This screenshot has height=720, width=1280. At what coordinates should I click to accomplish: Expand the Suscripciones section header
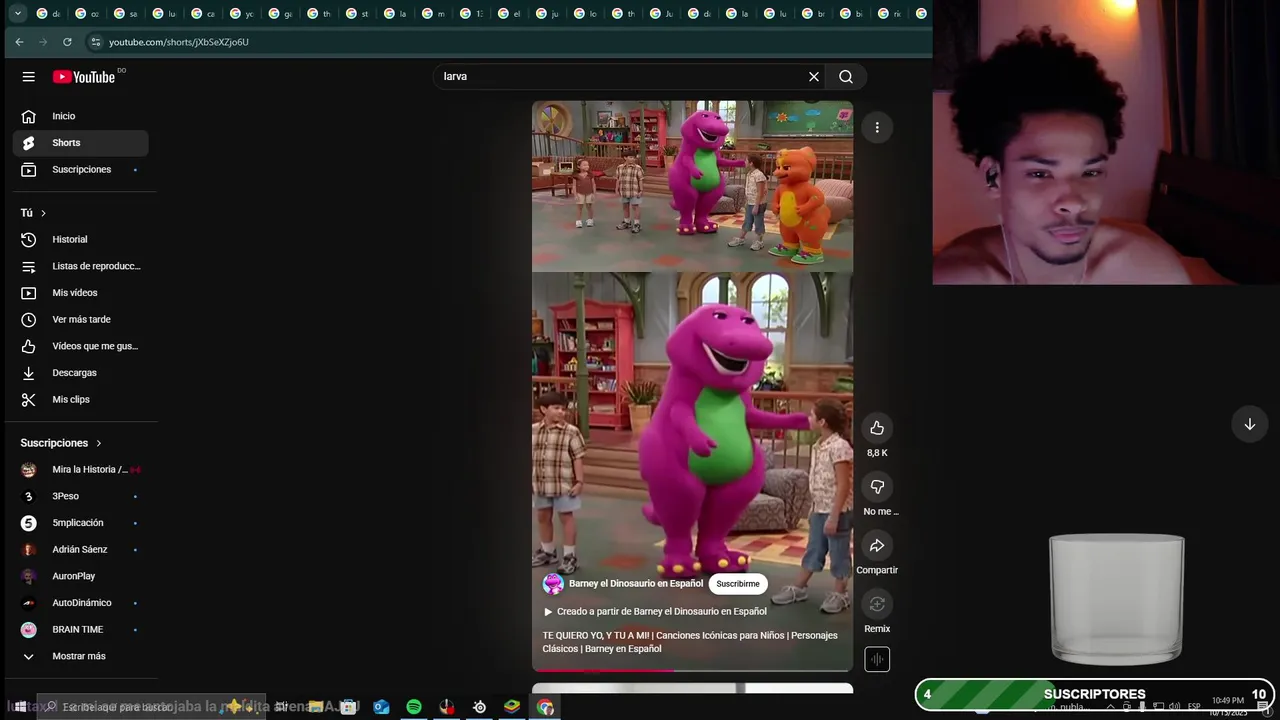click(61, 443)
